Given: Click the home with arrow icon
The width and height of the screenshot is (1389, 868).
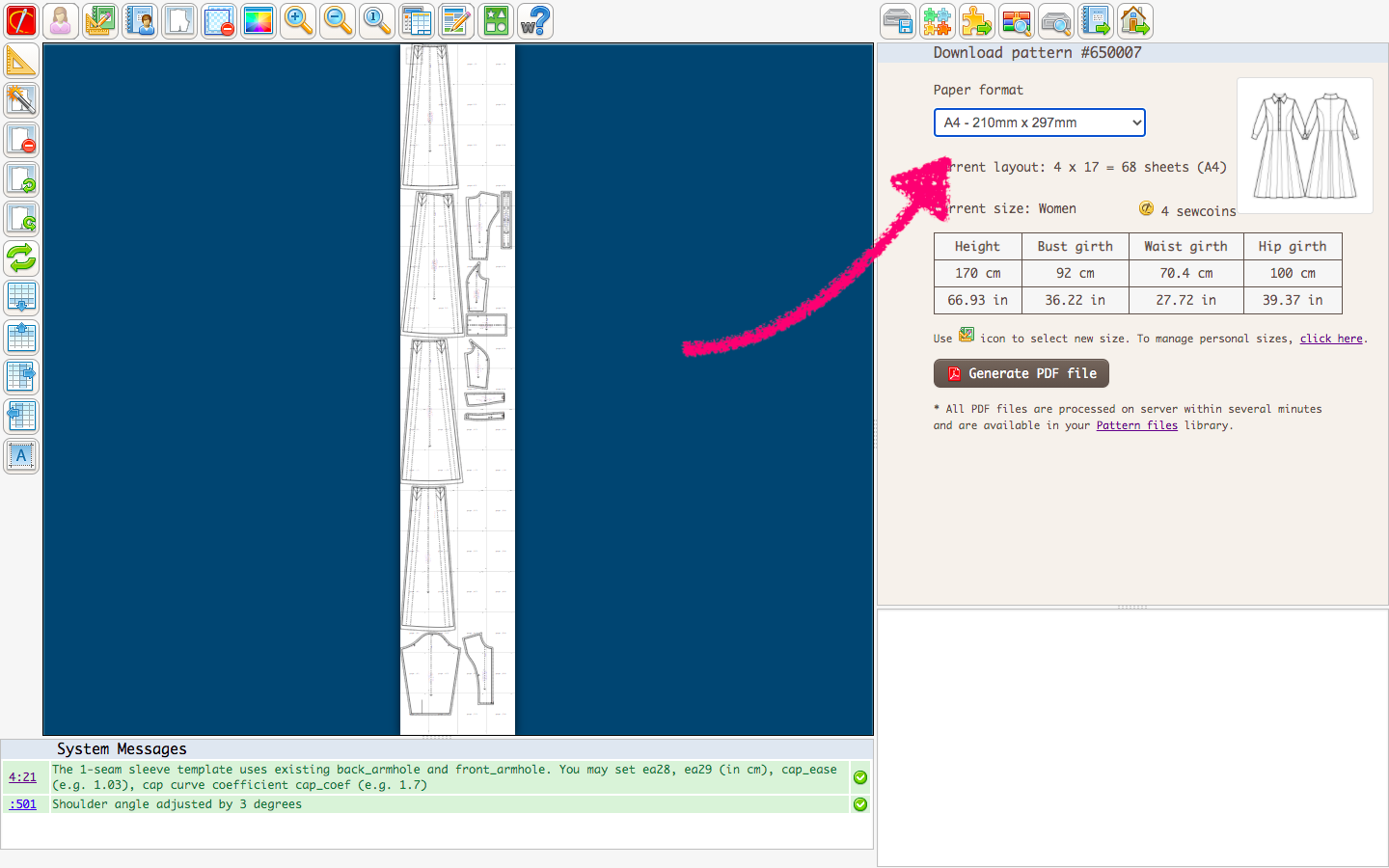Looking at the screenshot, I should click(1135, 20).
